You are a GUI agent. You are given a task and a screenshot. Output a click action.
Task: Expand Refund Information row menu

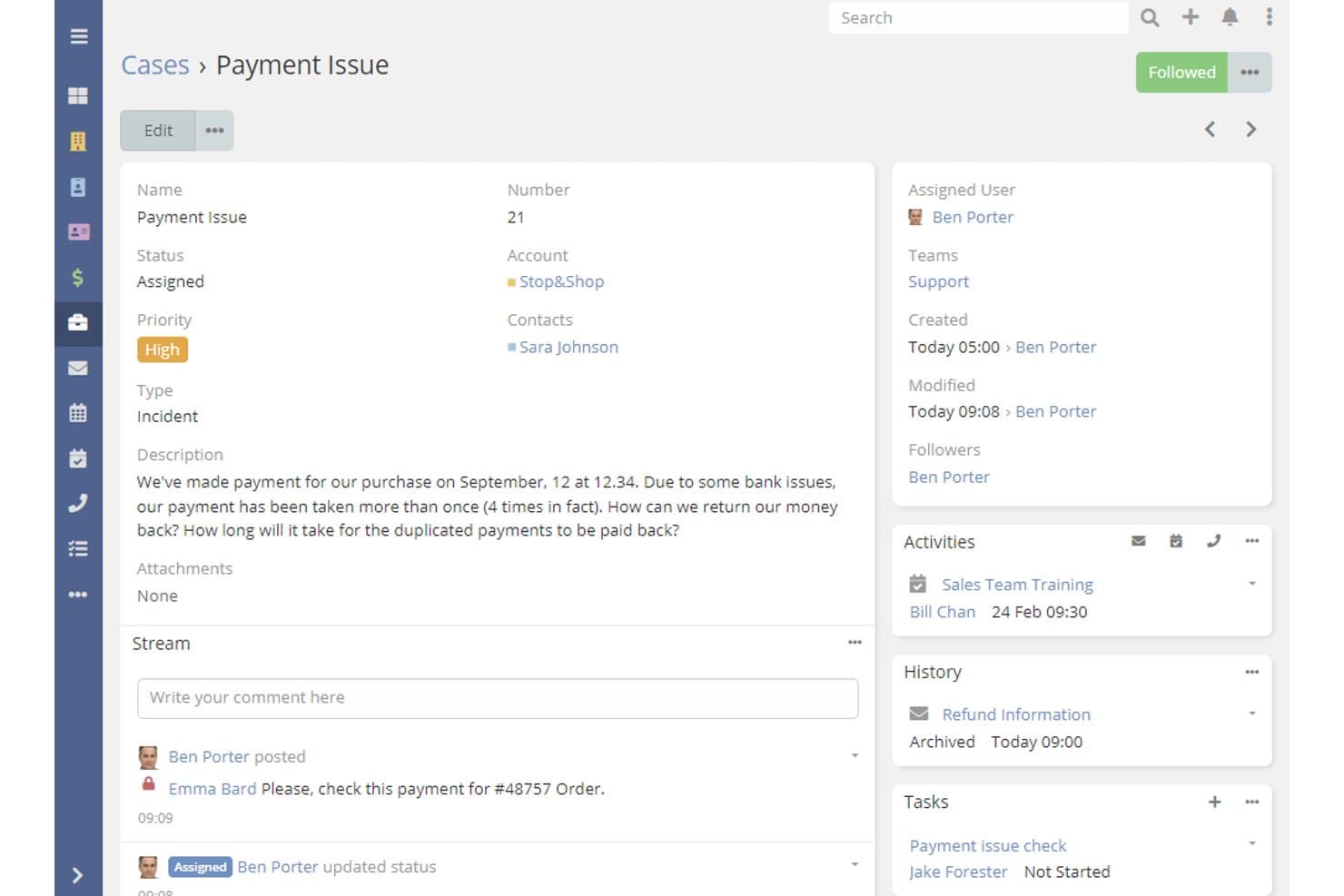point(1252,714)
